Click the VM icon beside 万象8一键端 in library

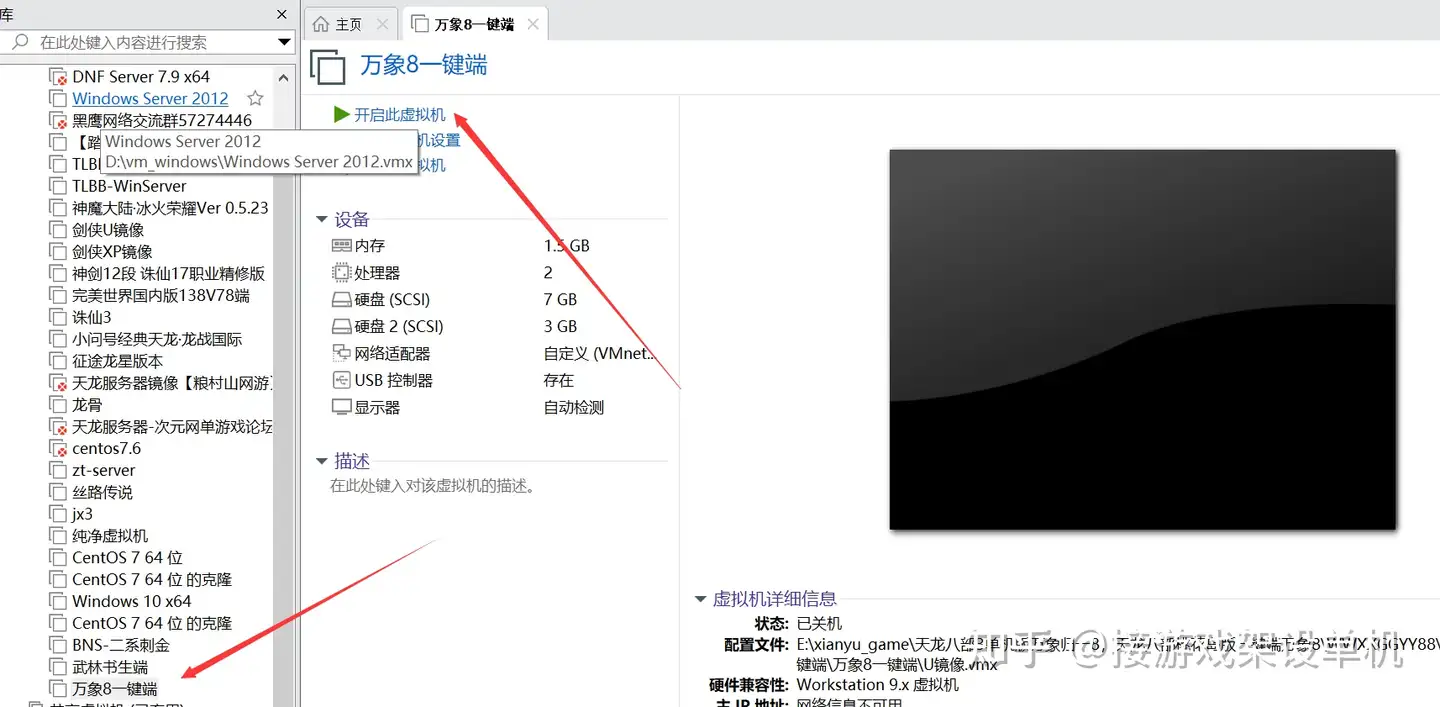(x=59, y=689)
